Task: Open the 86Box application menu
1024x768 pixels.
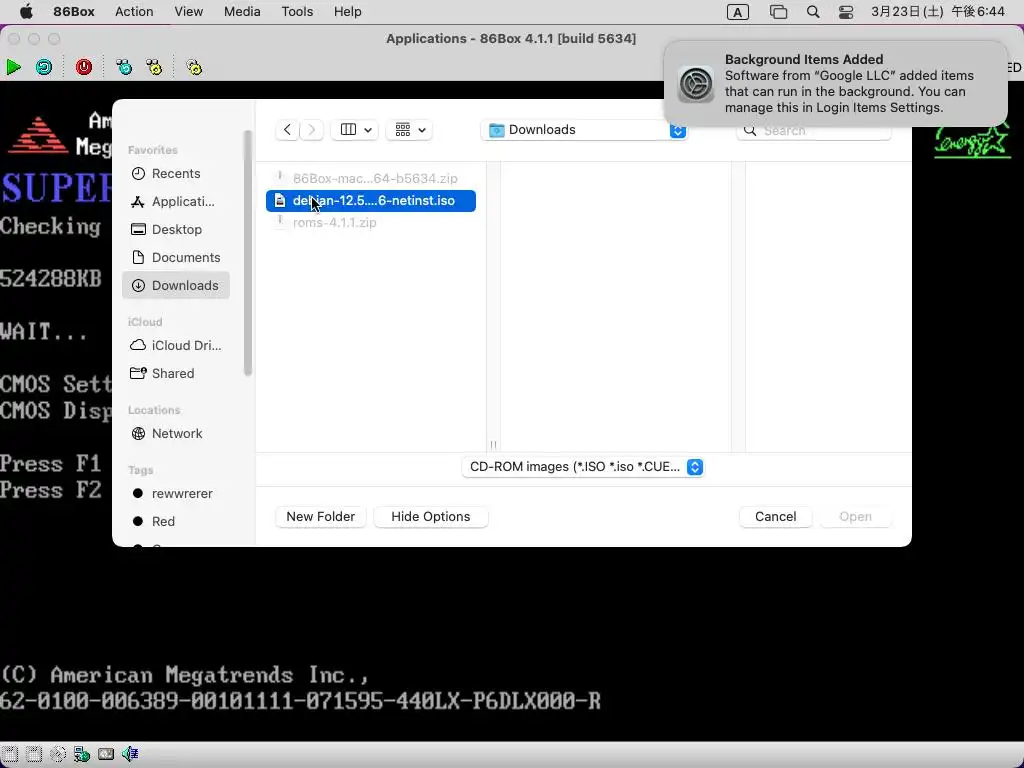Action: click(x=74, y=11)
